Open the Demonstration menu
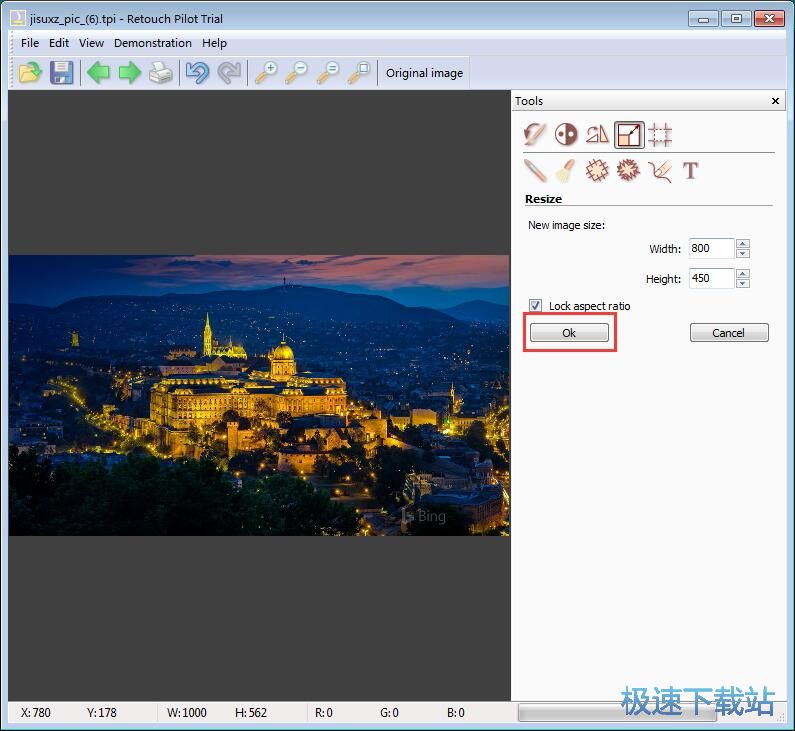Viewport: 795px width, 731px height. pos(153,43)
